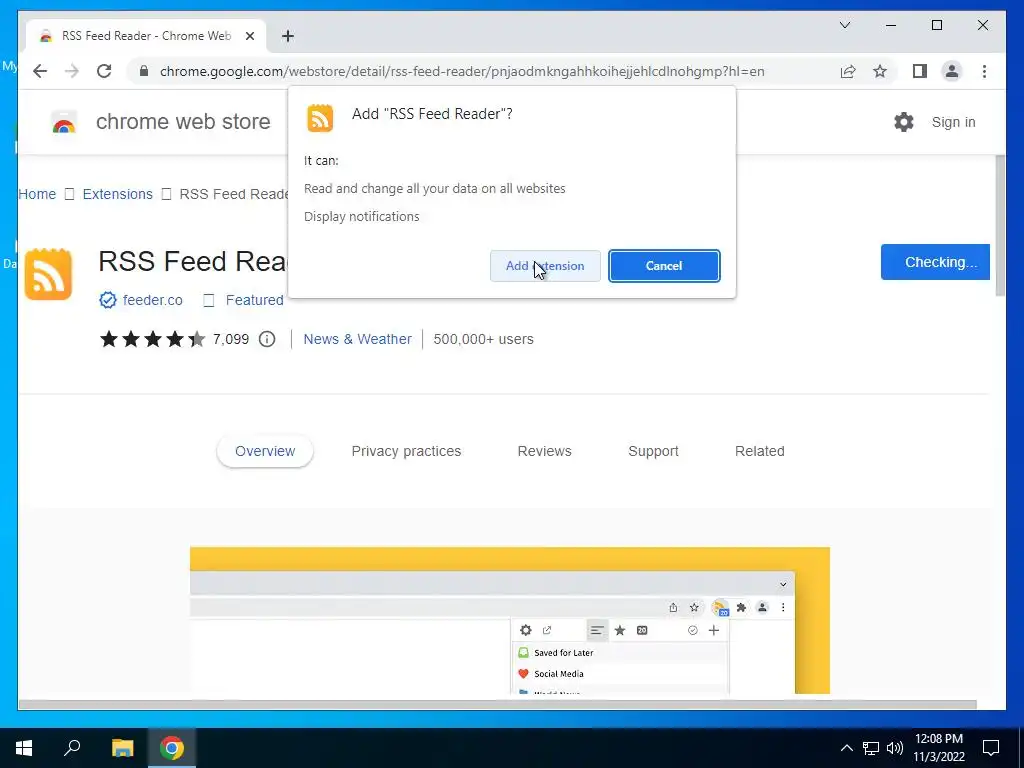Open the taskbar search magnifier
This screenshot has height=768, width=1024.
(x=72, y=748)
